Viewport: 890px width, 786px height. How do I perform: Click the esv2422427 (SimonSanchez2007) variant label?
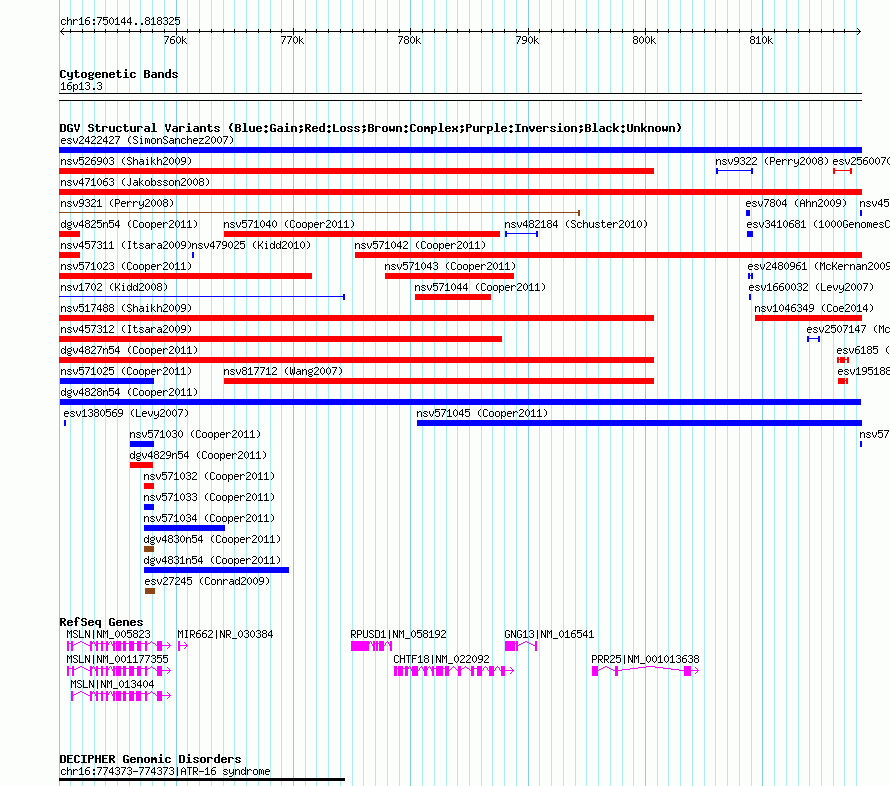pos(147,140)
